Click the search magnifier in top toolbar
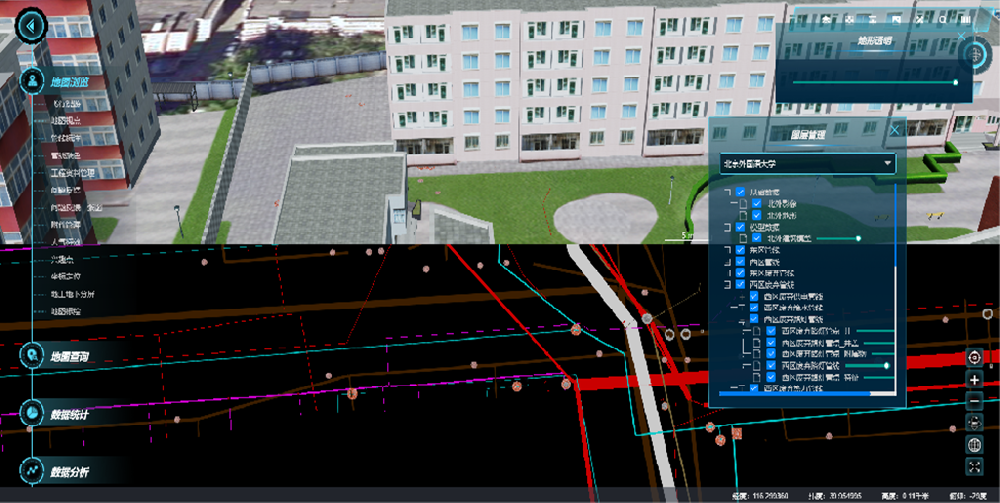This screenshot has height=503, width=1000. coord(944,19)
